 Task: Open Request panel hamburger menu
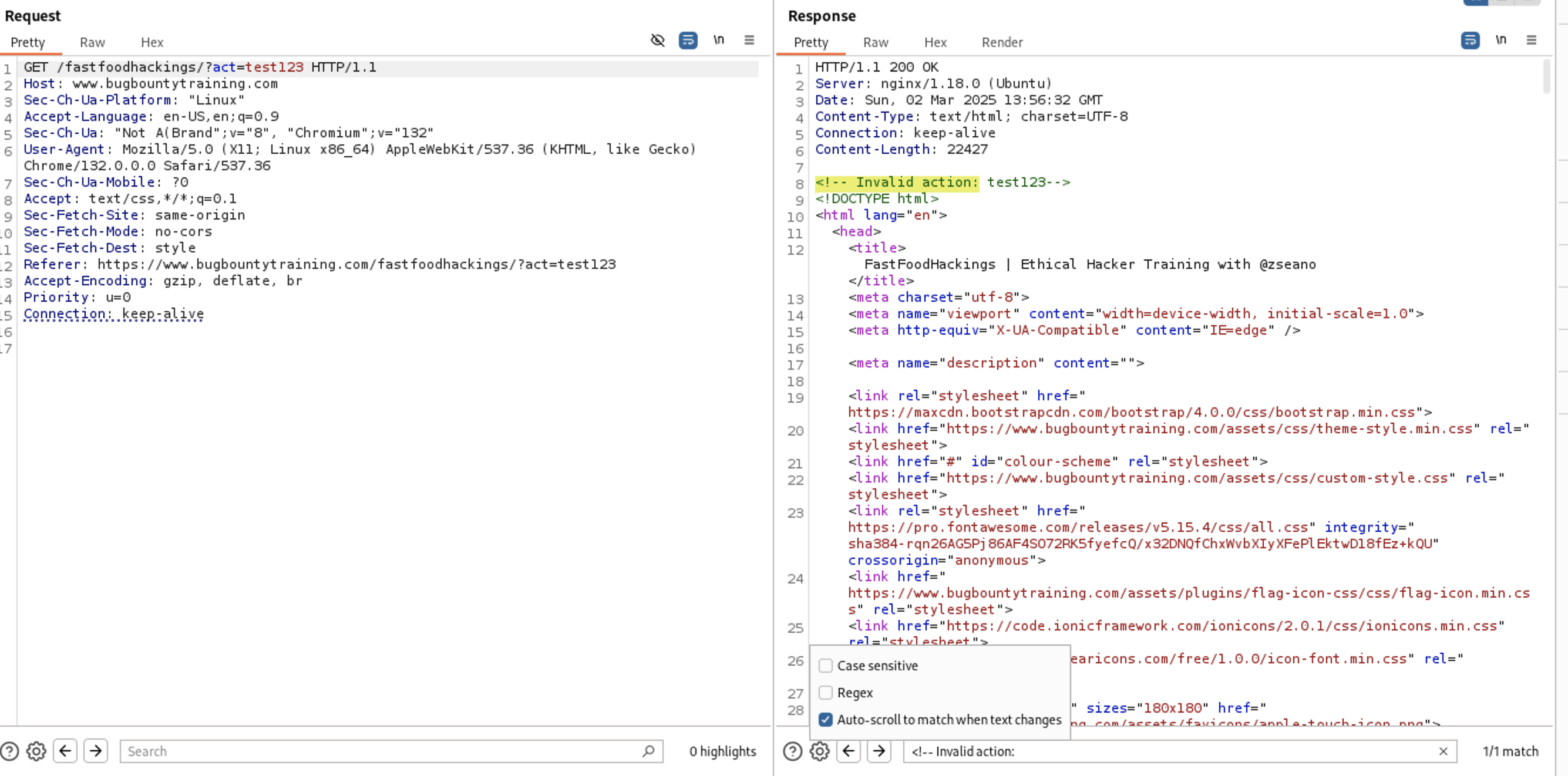[749, 40]
